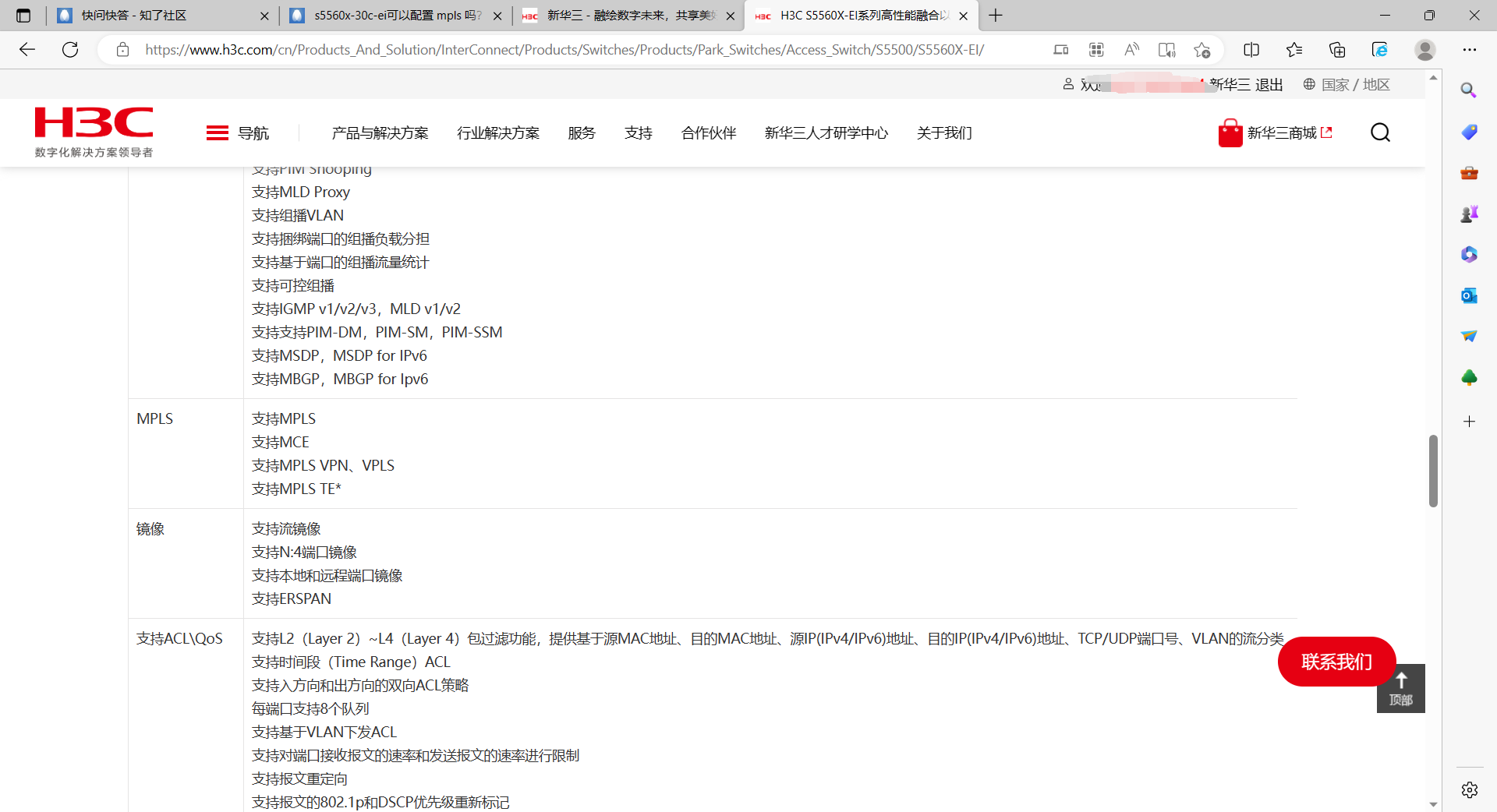Click the 支持ACL\QoS row label

pyautogui.click(x=179, y=638)
